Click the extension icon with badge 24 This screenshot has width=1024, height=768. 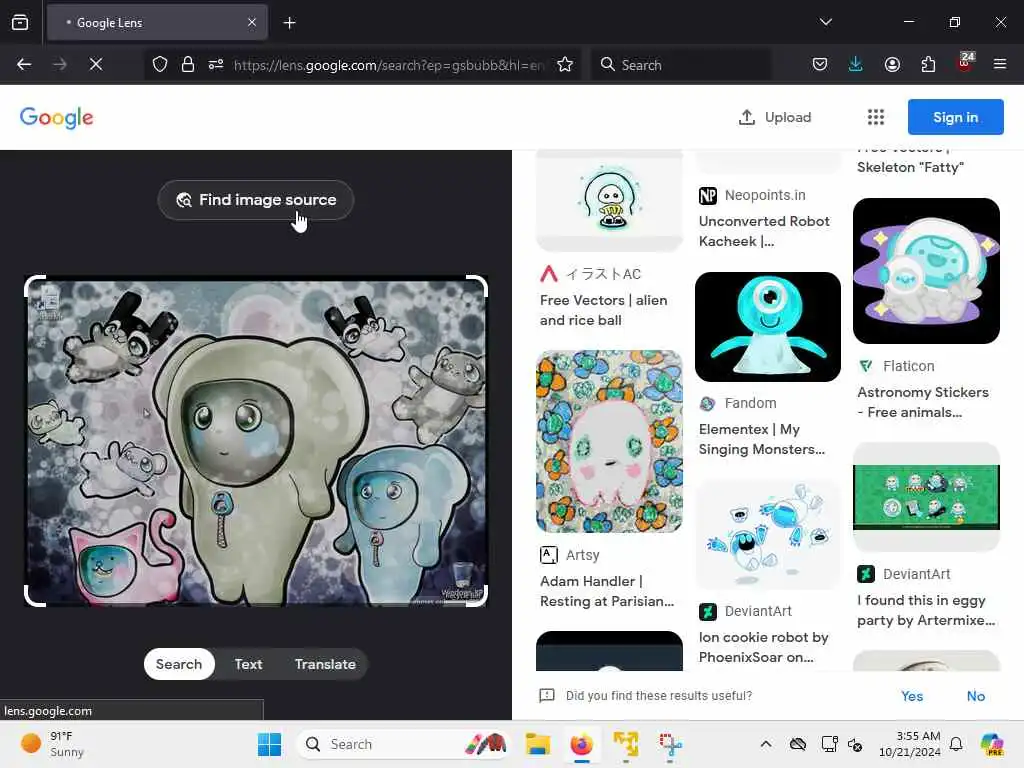click(x=965, y=63)
